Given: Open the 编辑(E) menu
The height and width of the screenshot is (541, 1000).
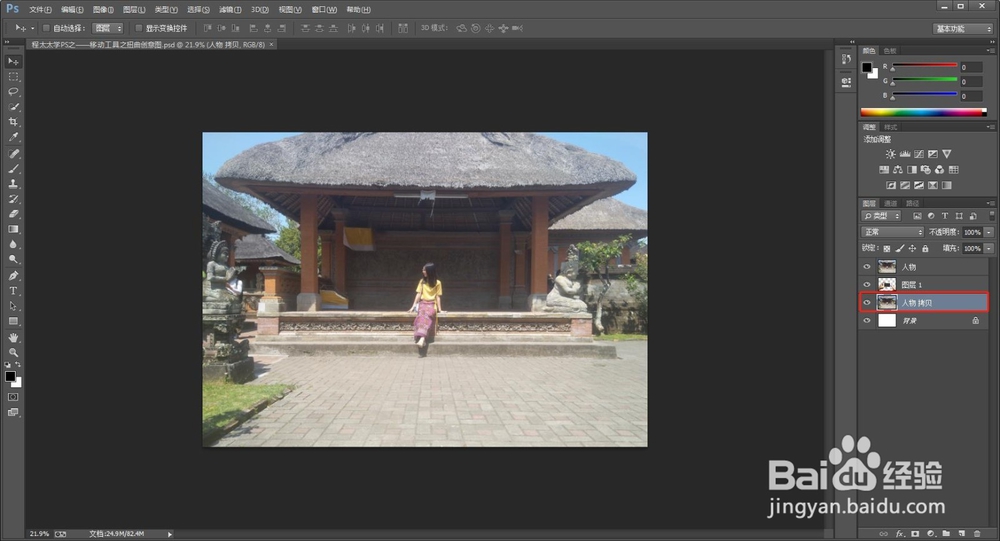Looking at the screenshot, I should tap(72, 10).
